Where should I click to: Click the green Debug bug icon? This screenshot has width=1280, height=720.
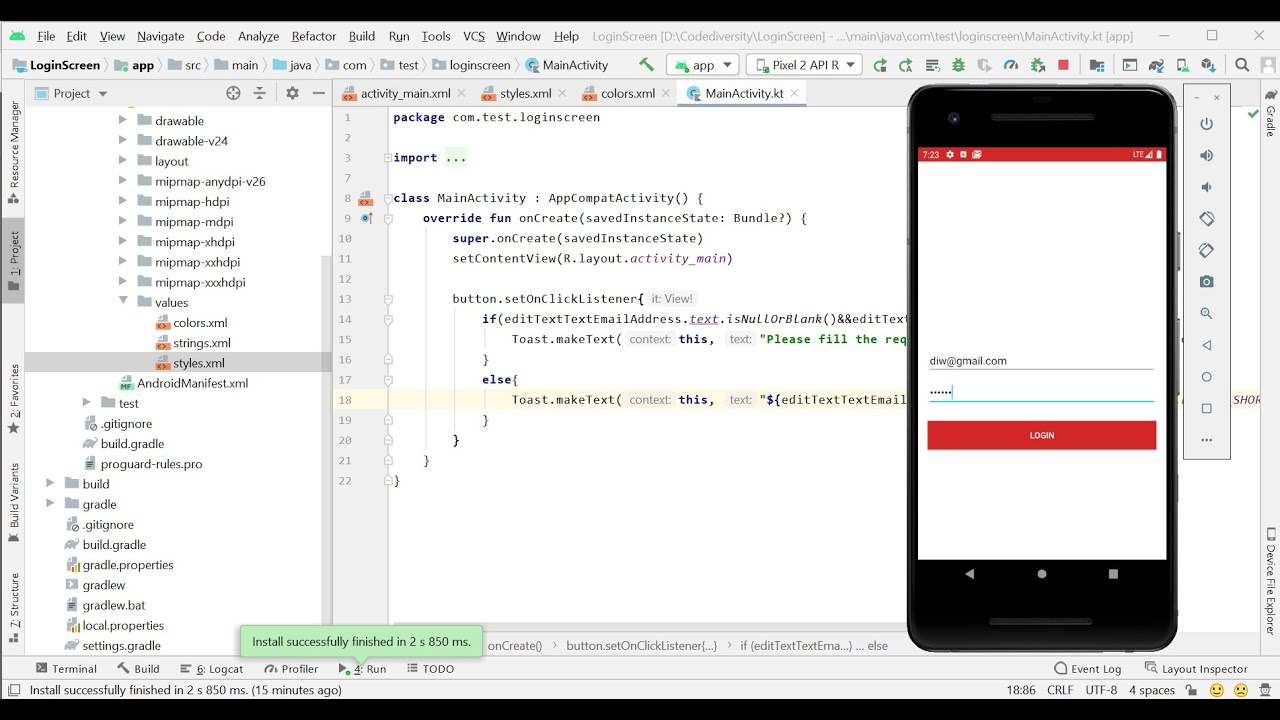pos(958,65)
